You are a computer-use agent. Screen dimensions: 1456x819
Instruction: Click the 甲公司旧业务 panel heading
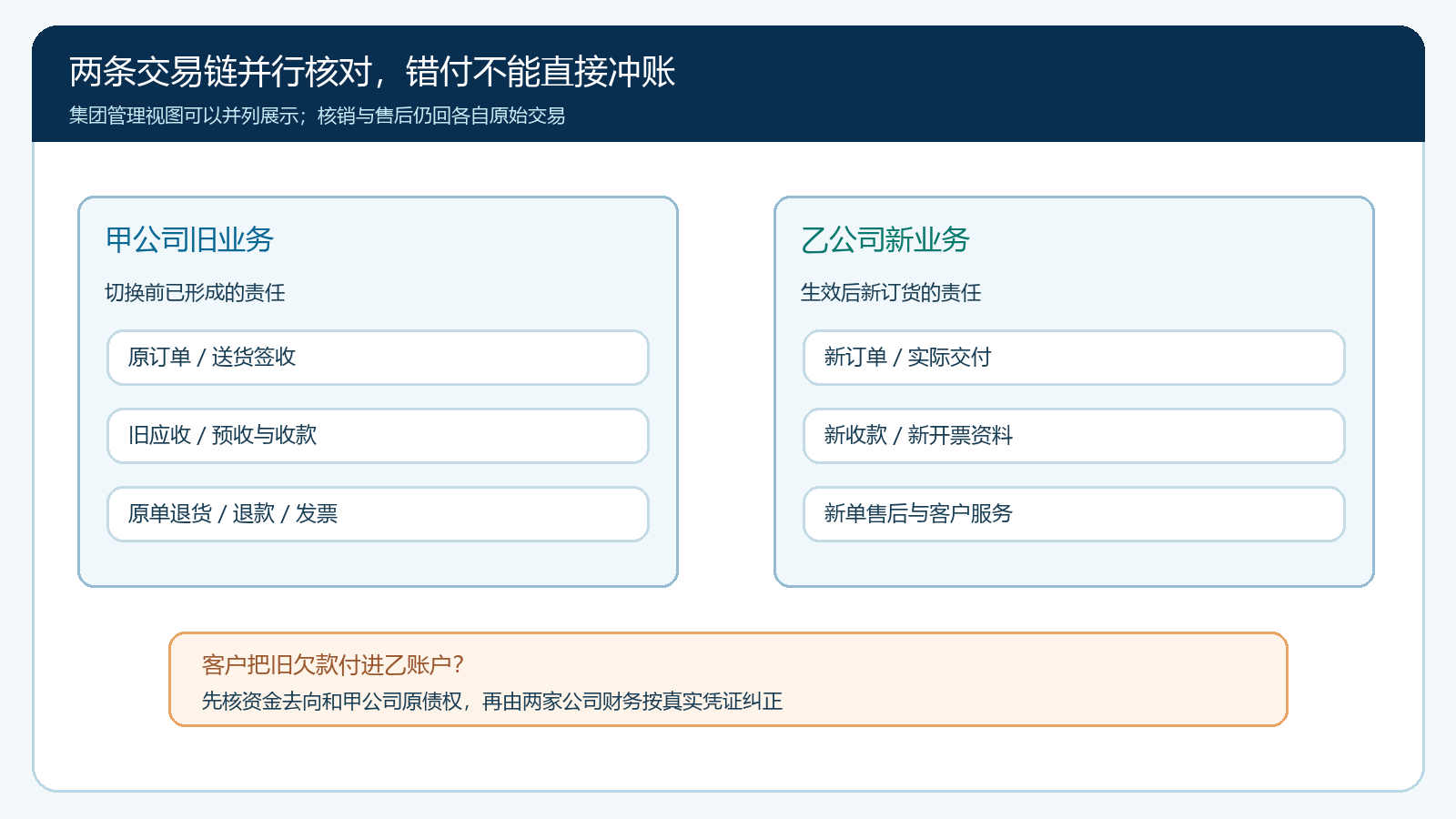click(x=189, y=239)
